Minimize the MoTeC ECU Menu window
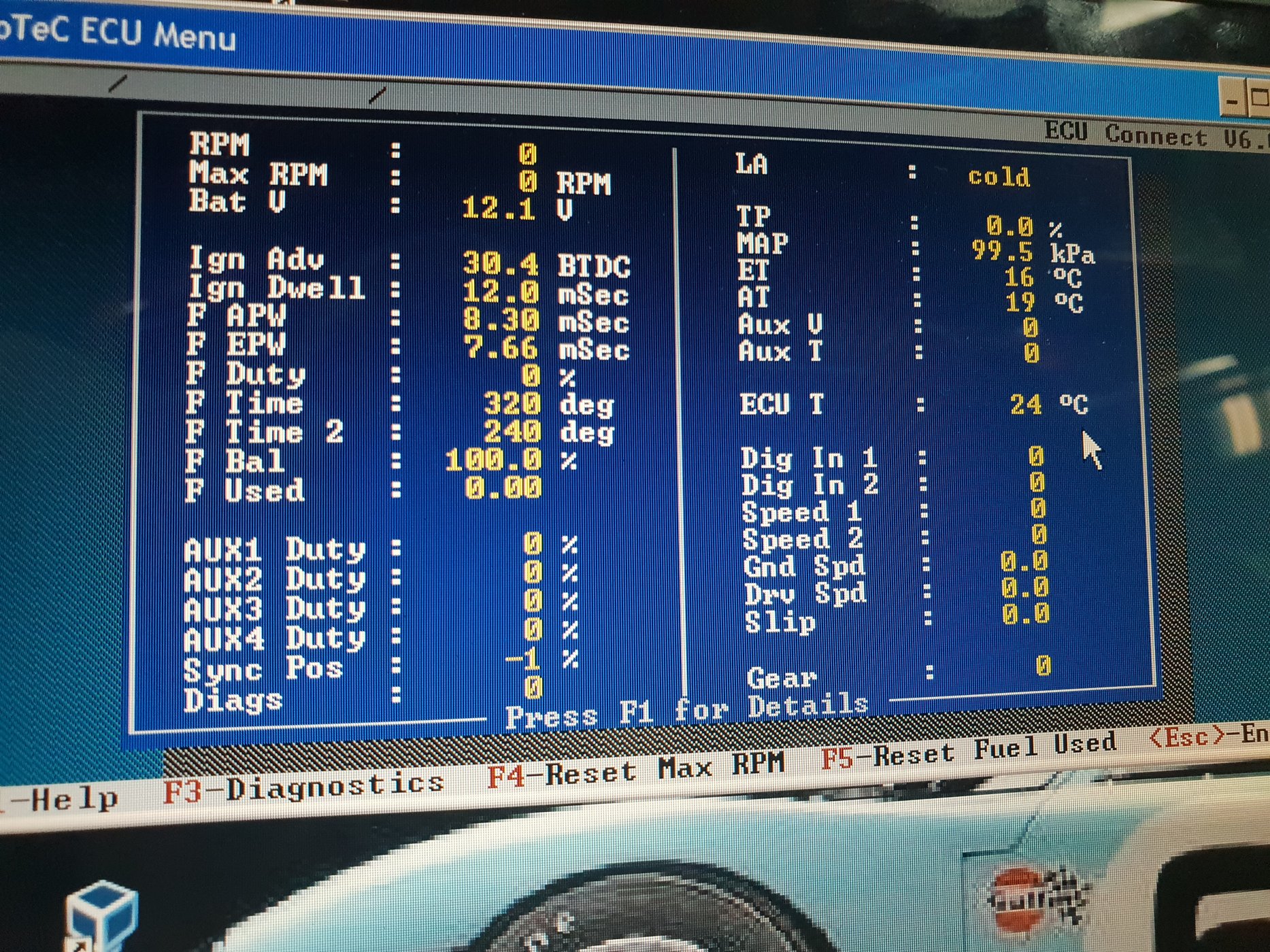 coord(1232,99)
